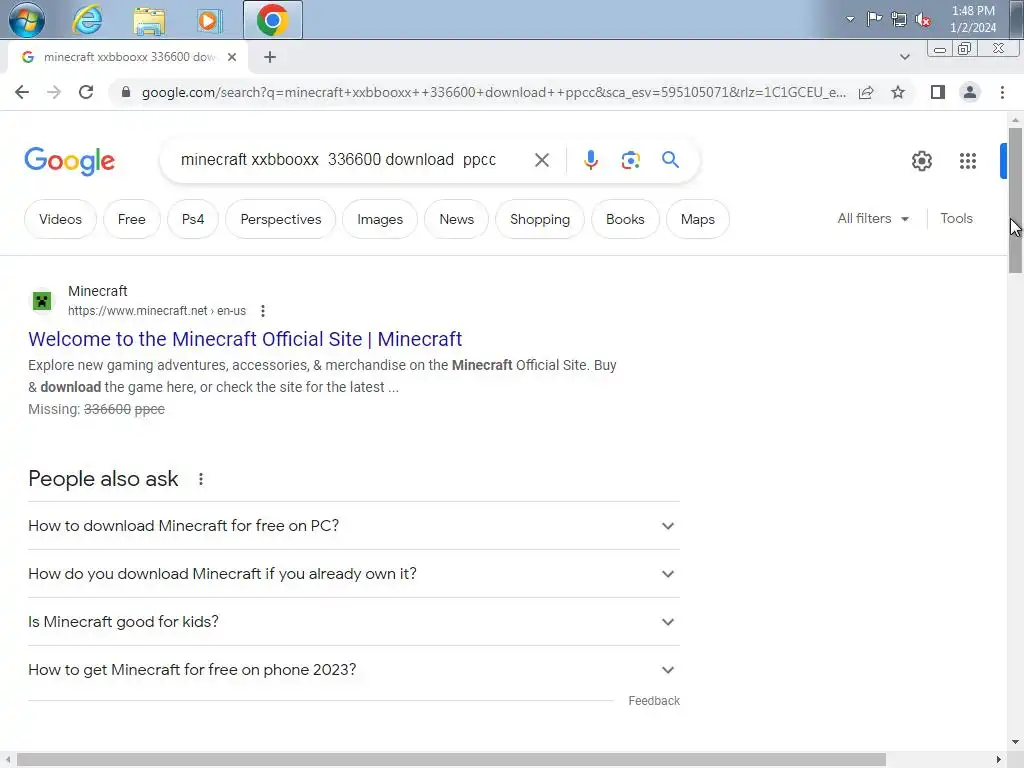Viewport: 1024px width, 768px height.
Task: Switch to Shopping results
Action: pos(540,219)
